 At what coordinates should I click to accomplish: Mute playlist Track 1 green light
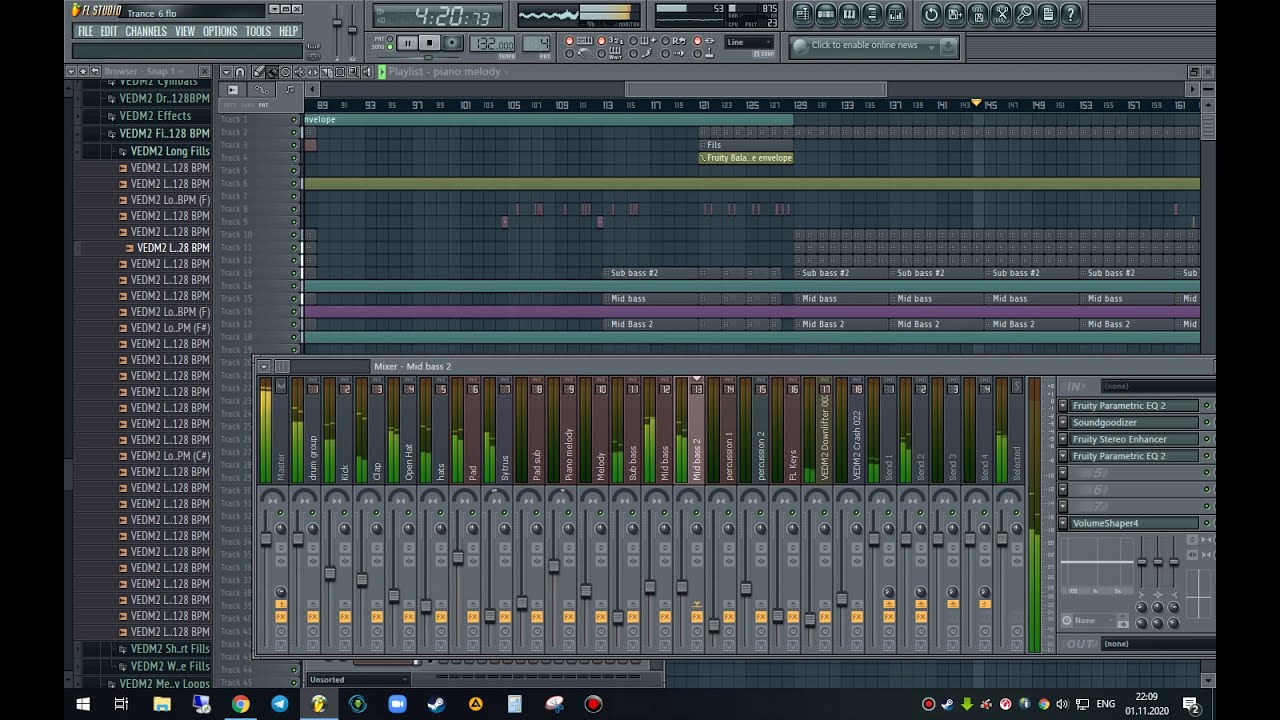point(294,120)
